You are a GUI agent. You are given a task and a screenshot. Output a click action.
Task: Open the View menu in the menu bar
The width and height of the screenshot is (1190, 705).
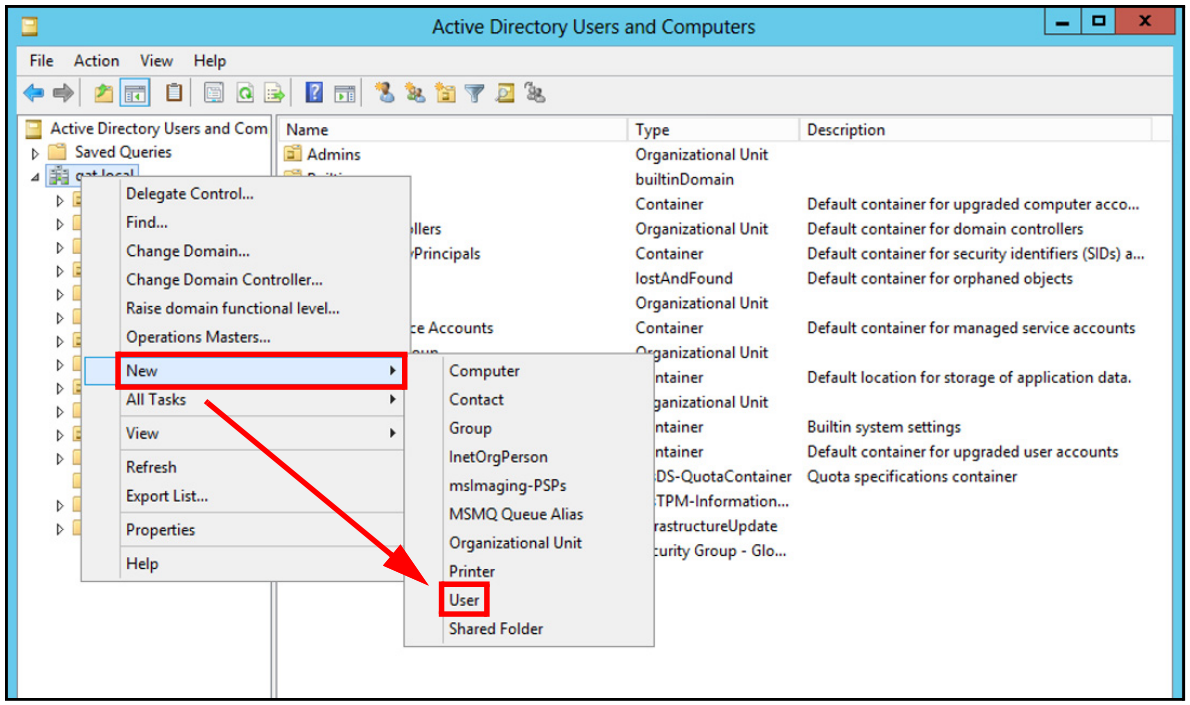156,61
